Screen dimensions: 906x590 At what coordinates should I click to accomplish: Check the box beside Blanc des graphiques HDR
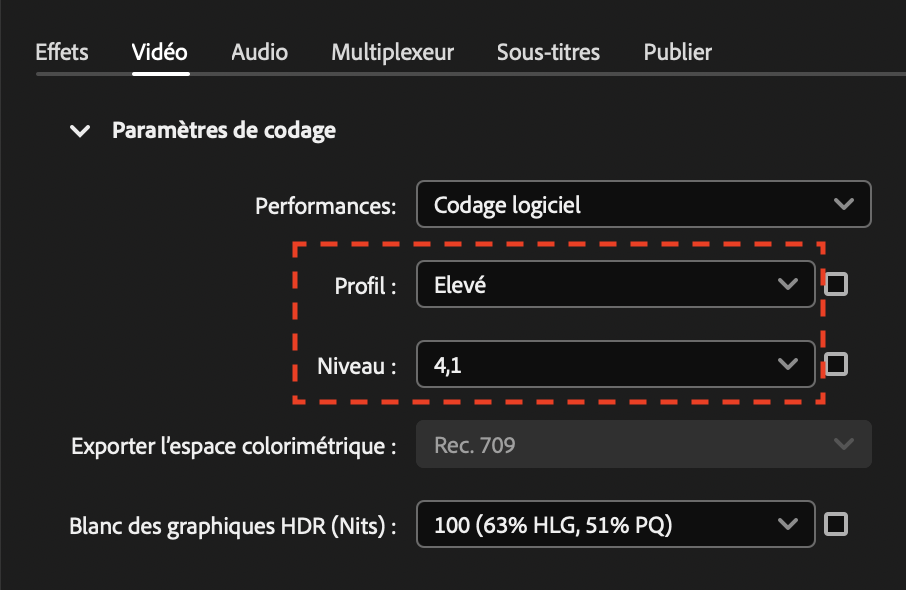(x=836, y=524)
